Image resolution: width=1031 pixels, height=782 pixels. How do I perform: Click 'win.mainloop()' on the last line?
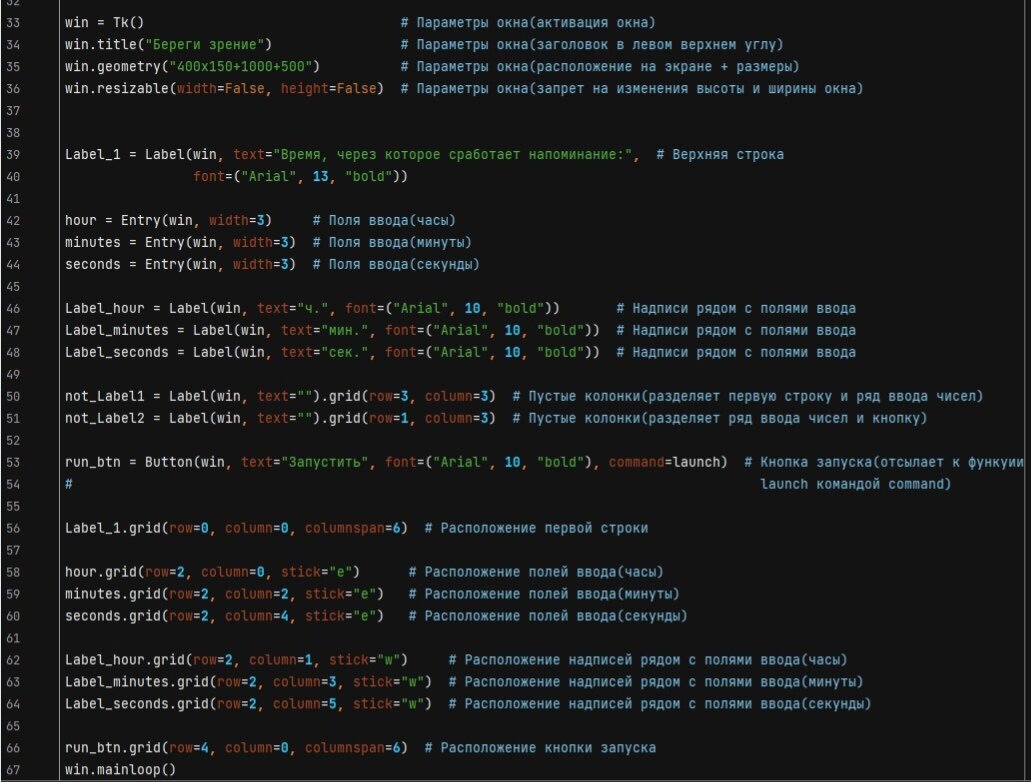click(120, 770)
